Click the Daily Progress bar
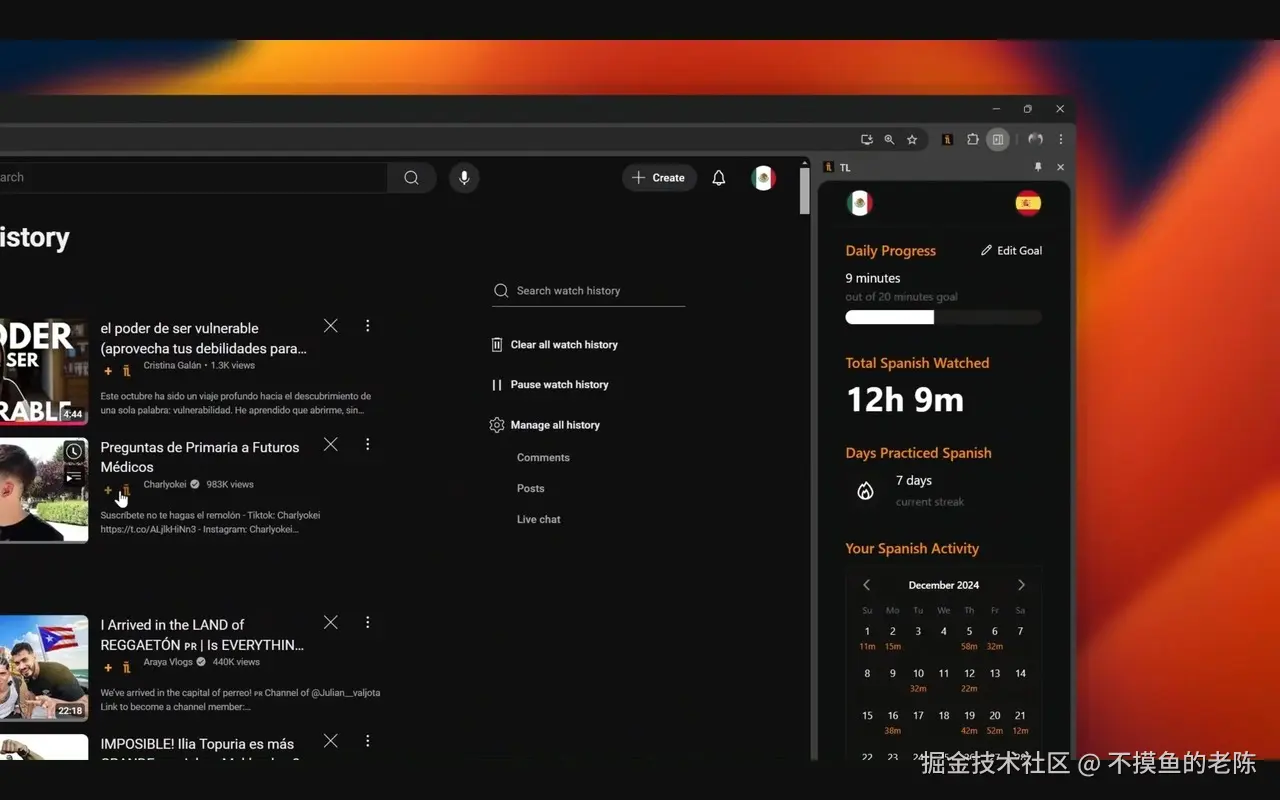Viewport: 1280px width, 800px height. 944,317
